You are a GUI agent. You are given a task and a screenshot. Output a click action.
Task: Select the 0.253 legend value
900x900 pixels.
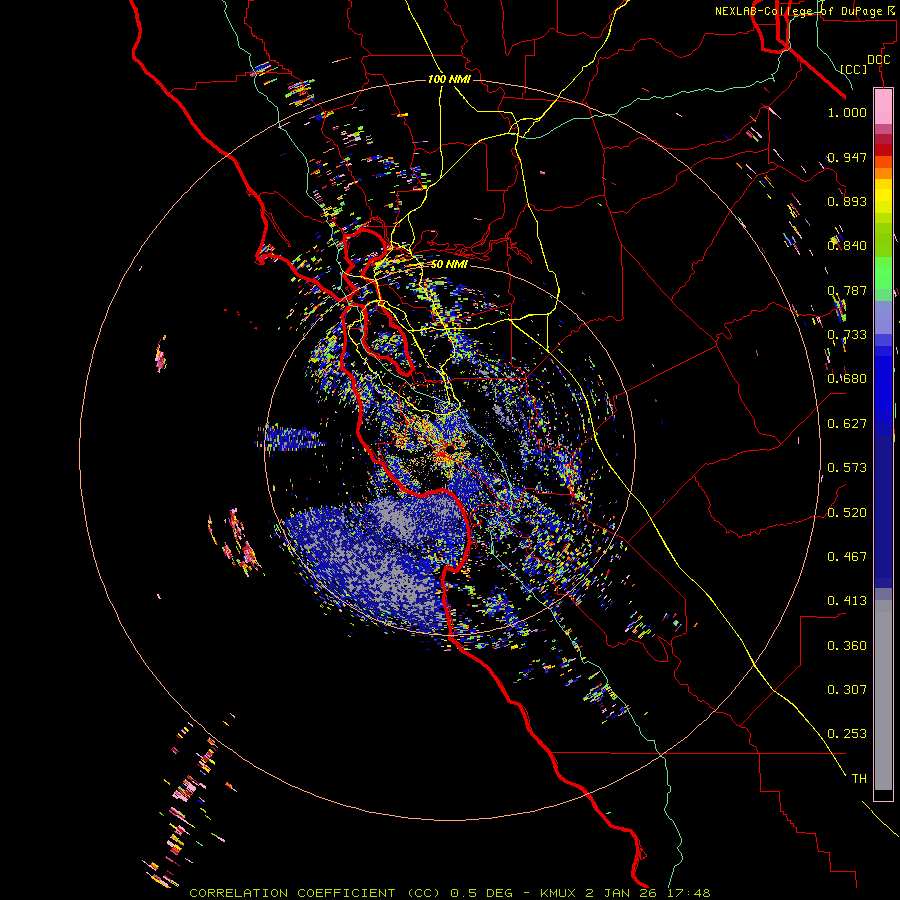point(847,734)
